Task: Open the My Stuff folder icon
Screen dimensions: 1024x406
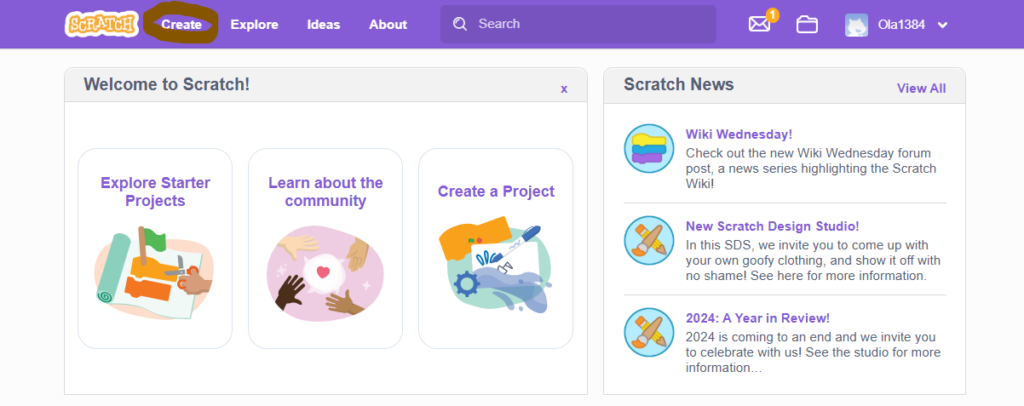Action: pyautogui.click(x=807, y=24)
